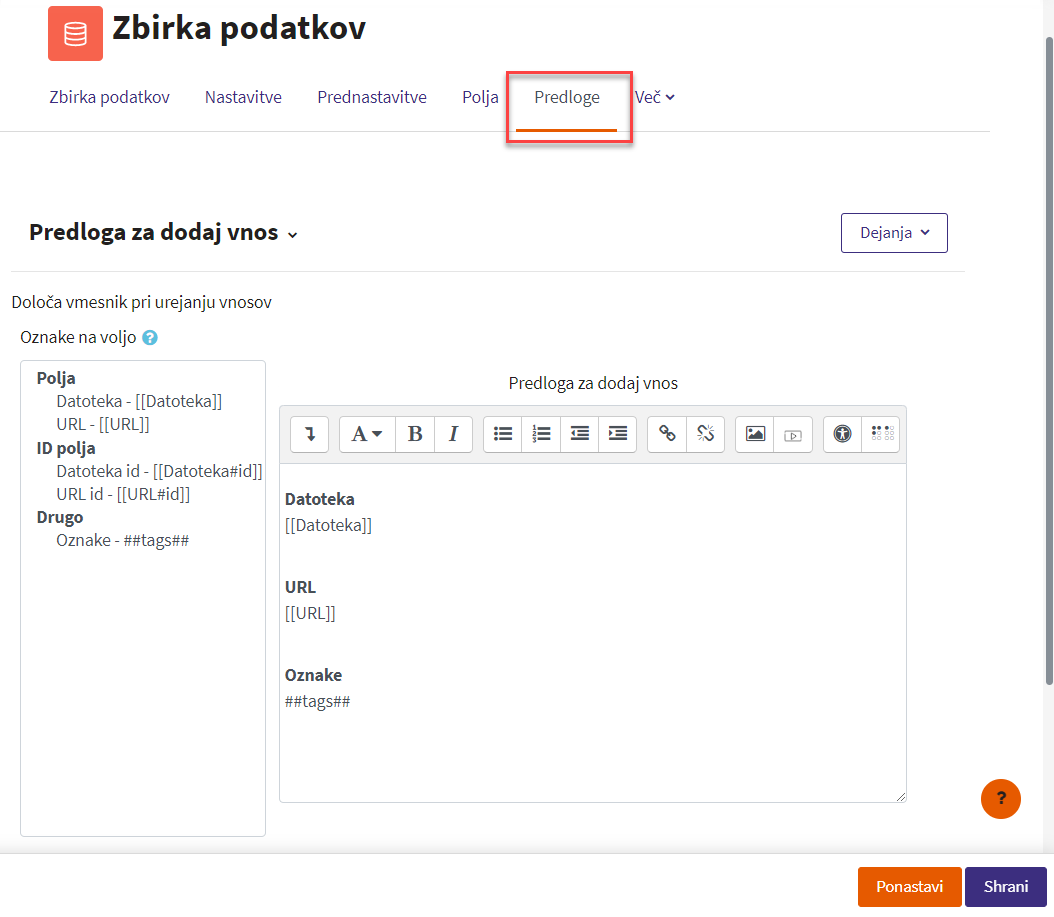Click the Oznake heading in the editor
Image resolution: width=1054 pixels, height=917 pixels.
313,675
